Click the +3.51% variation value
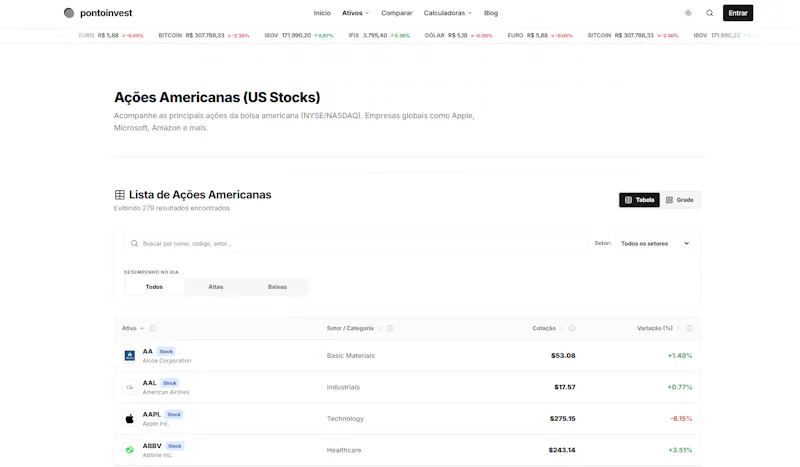 [680, 450]
